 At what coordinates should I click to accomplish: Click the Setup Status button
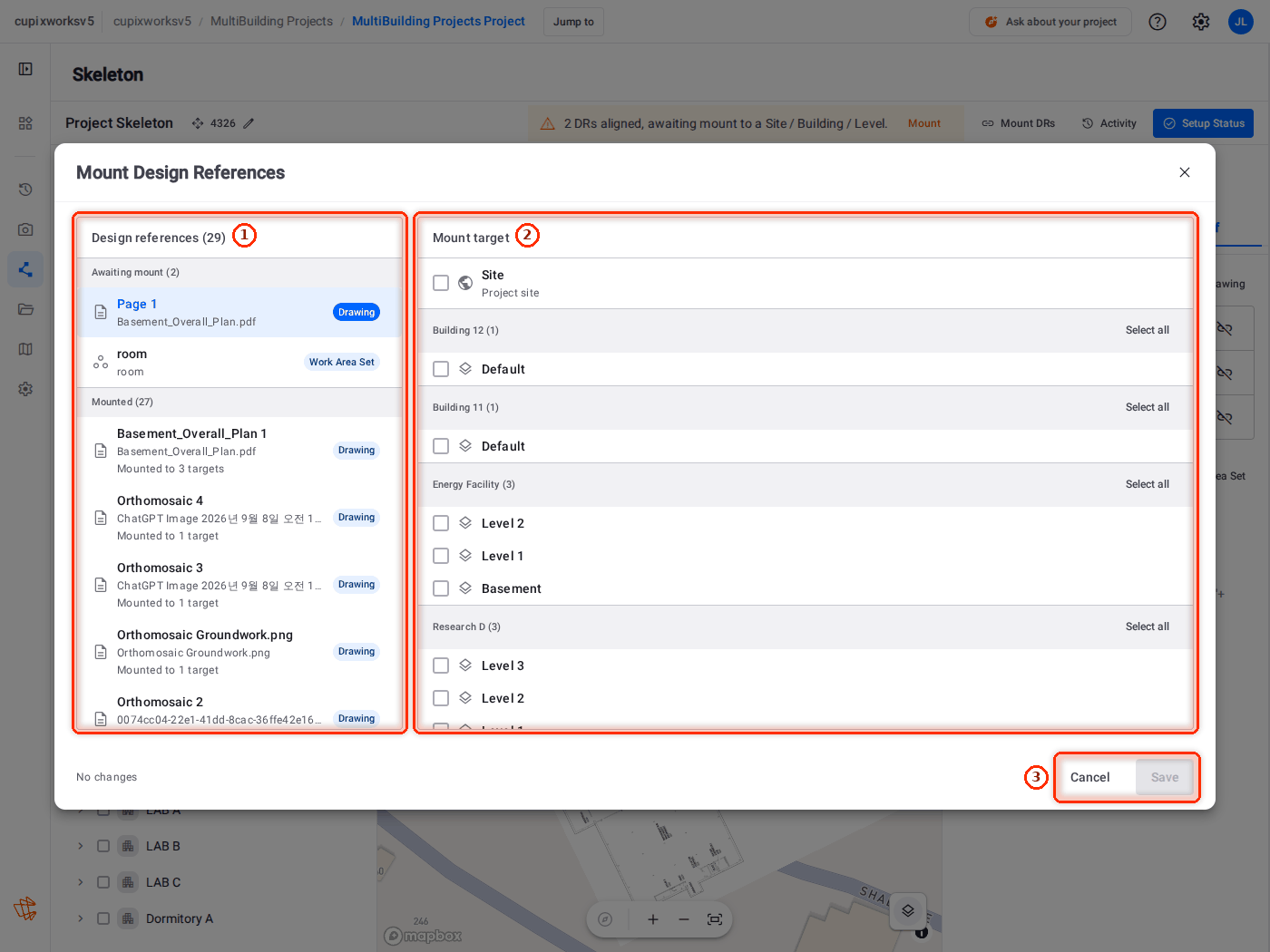pyautogui.click(x=1203, y=123)
